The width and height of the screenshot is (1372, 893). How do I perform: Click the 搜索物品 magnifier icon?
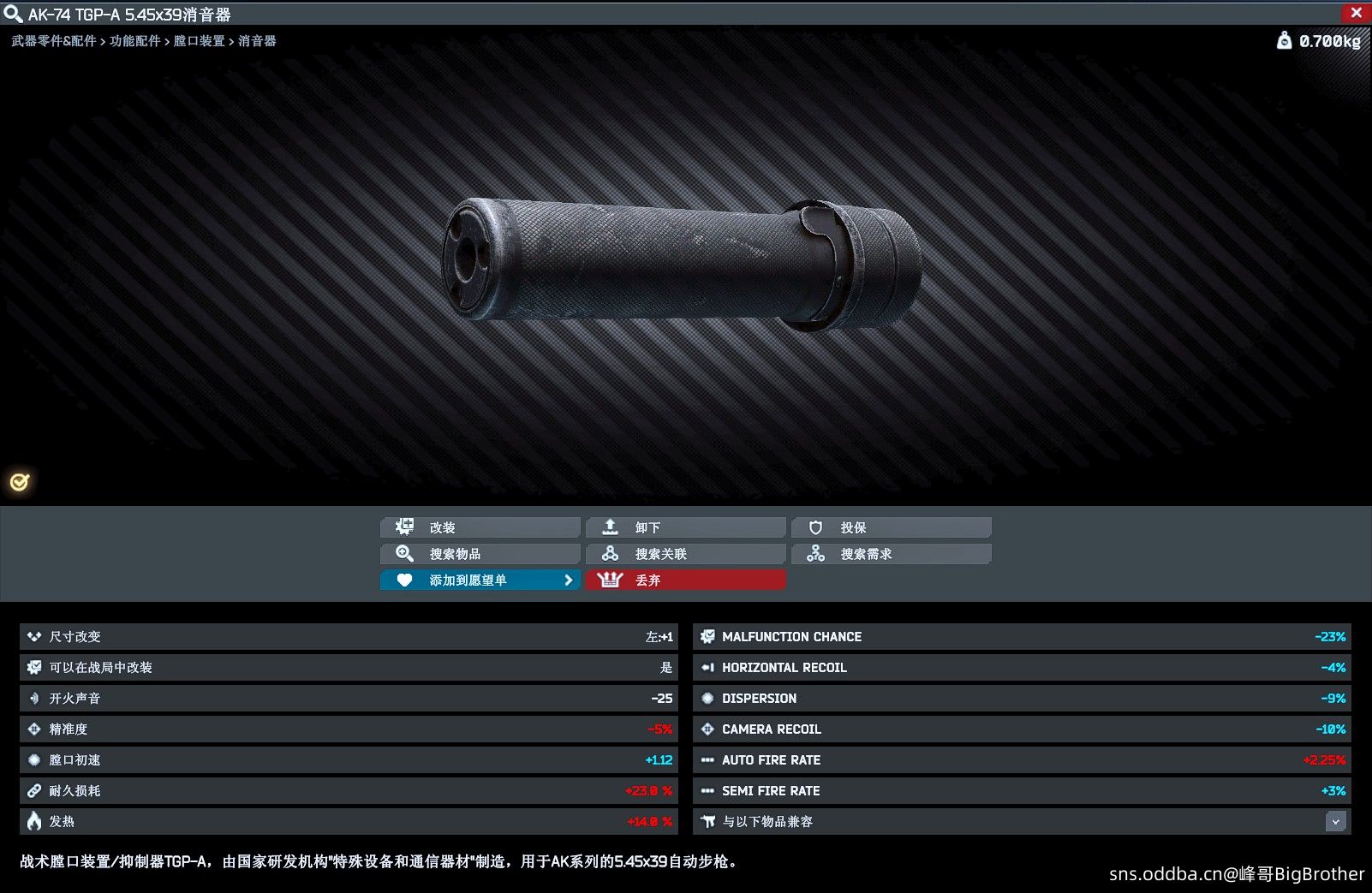pyautogui.click(x=404, y=554)
